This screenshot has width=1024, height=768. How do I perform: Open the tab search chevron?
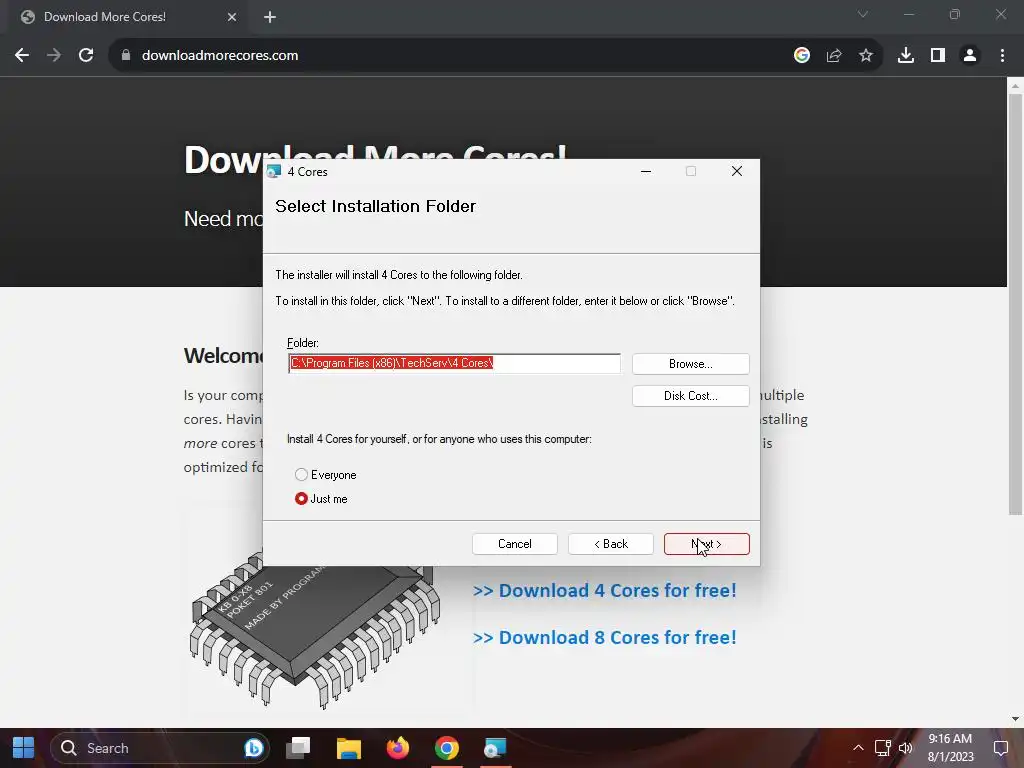point(863,14)
